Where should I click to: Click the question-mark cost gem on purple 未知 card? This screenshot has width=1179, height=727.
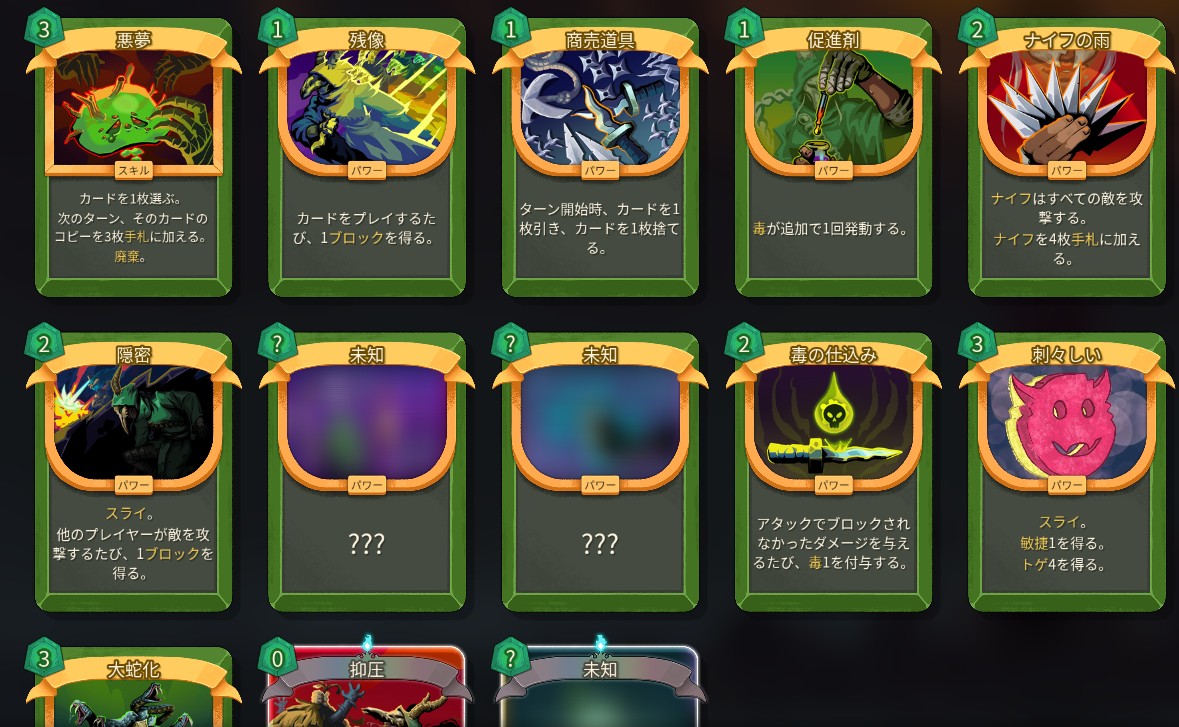click(x=277, y=344)
